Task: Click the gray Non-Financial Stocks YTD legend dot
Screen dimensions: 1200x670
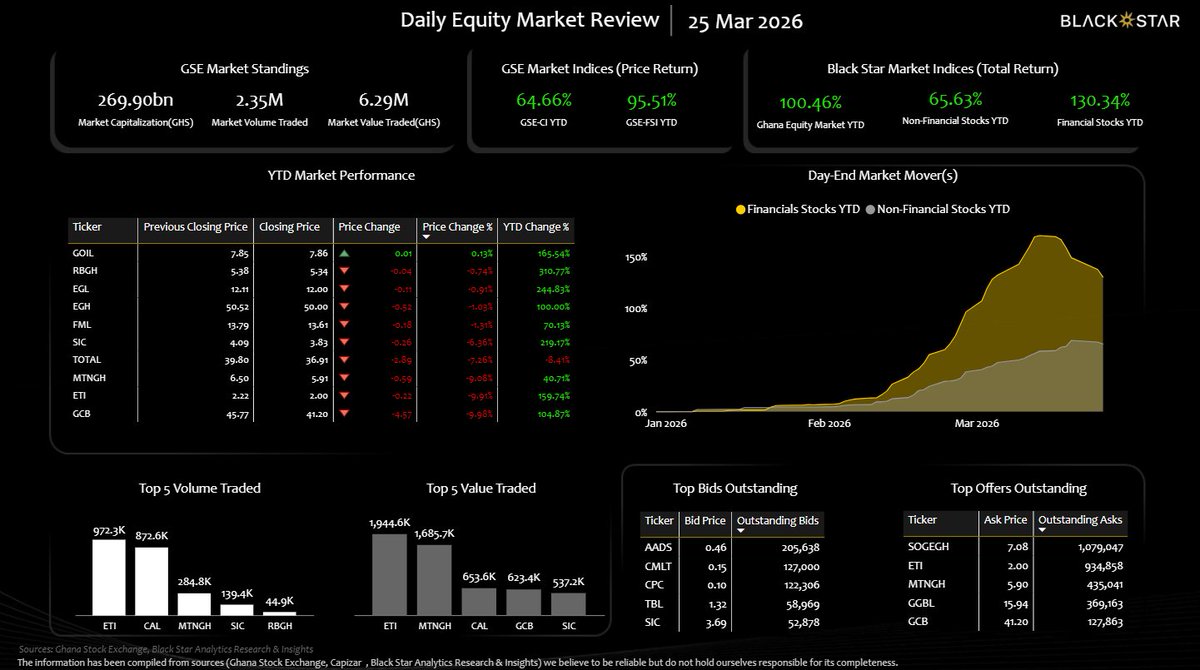Action: (x=871, y=210)
